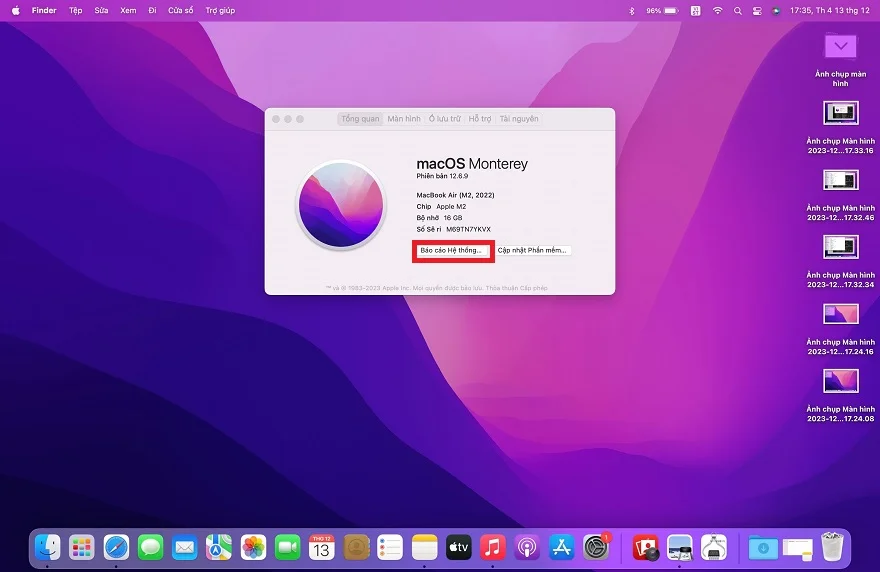Start FaceTime from the Dock
The image size is (880, 572).
(287, 547)
